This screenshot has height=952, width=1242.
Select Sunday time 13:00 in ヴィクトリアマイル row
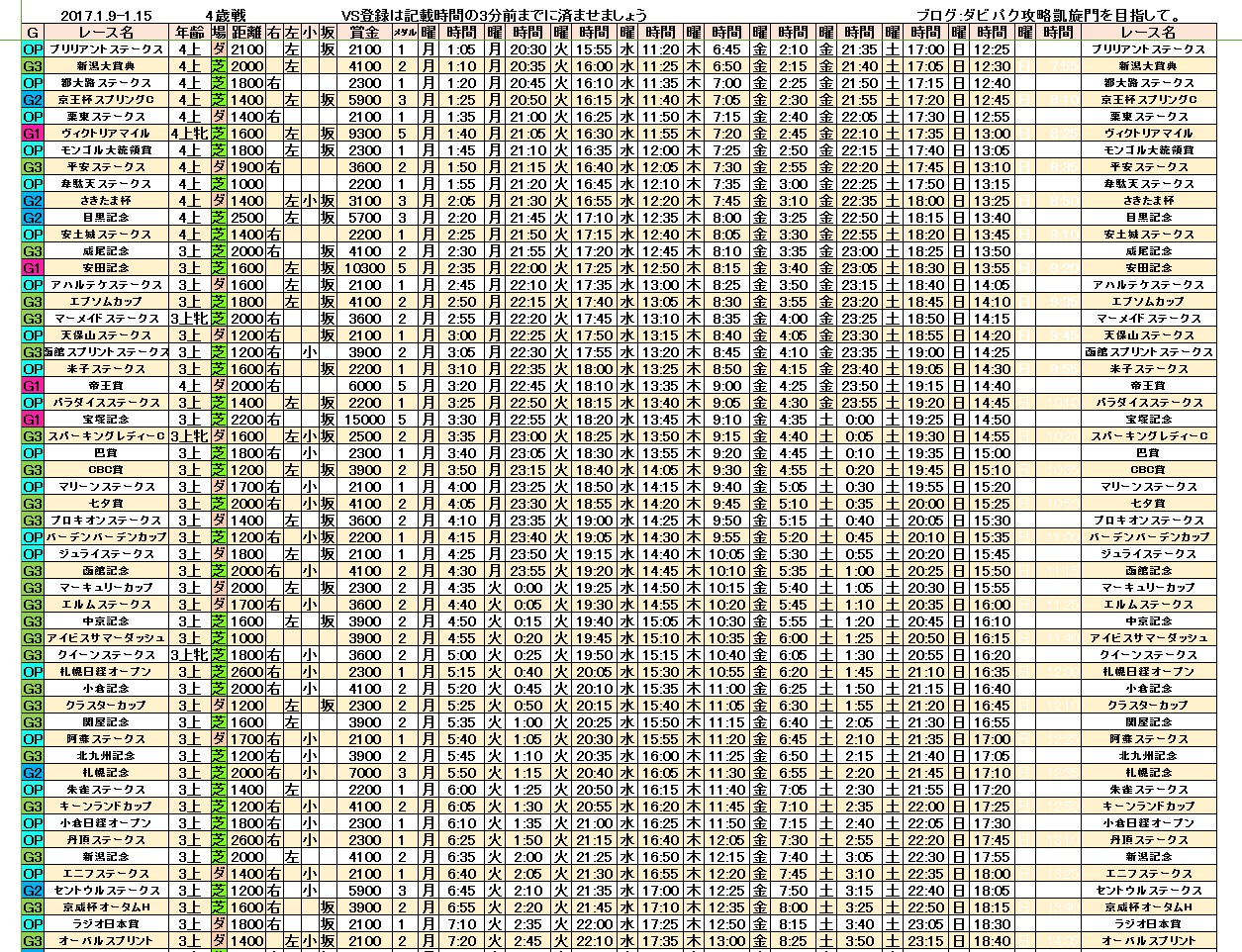point(992,134)
